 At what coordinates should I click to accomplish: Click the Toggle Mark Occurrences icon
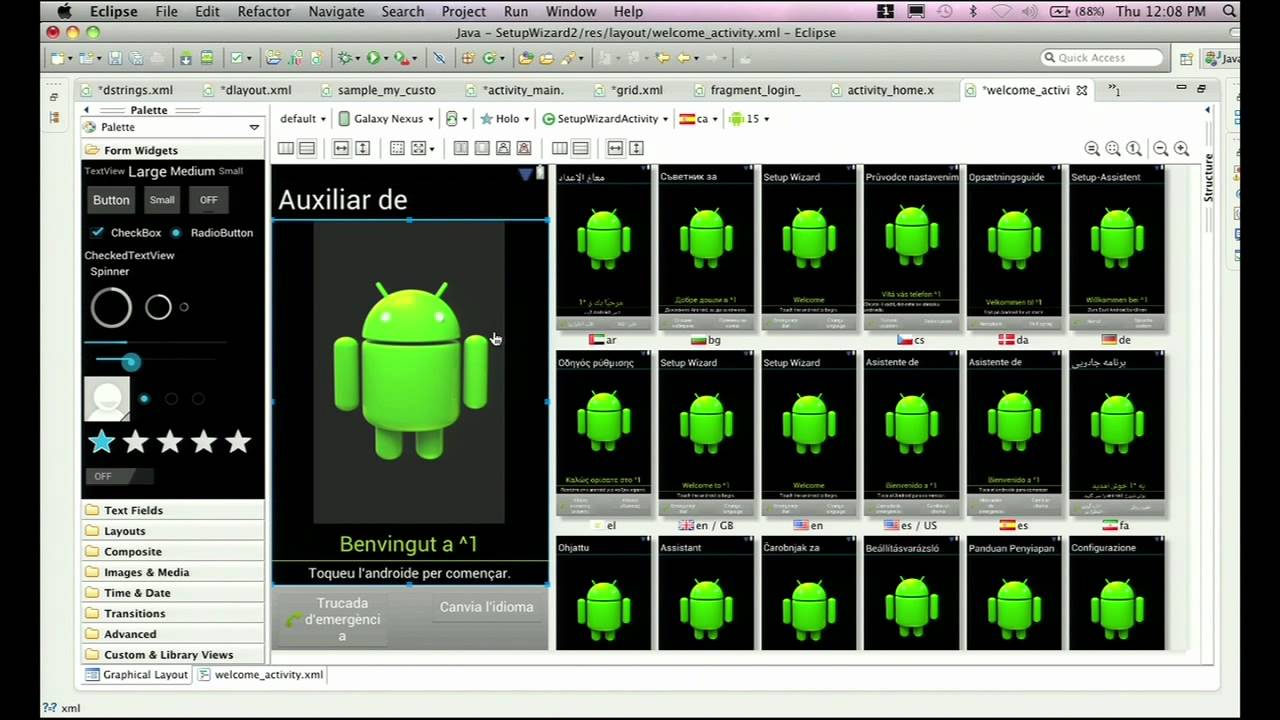(438, 58)
